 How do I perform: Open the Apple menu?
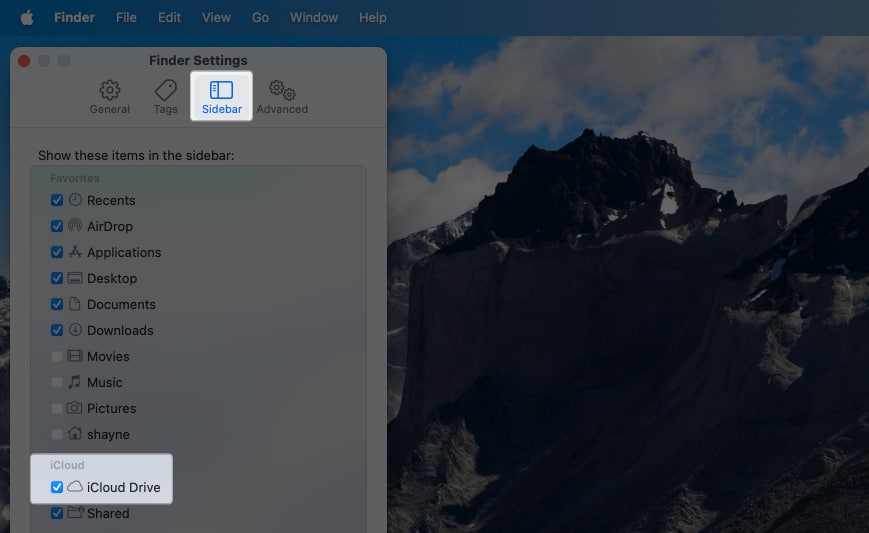click(27, 18)
